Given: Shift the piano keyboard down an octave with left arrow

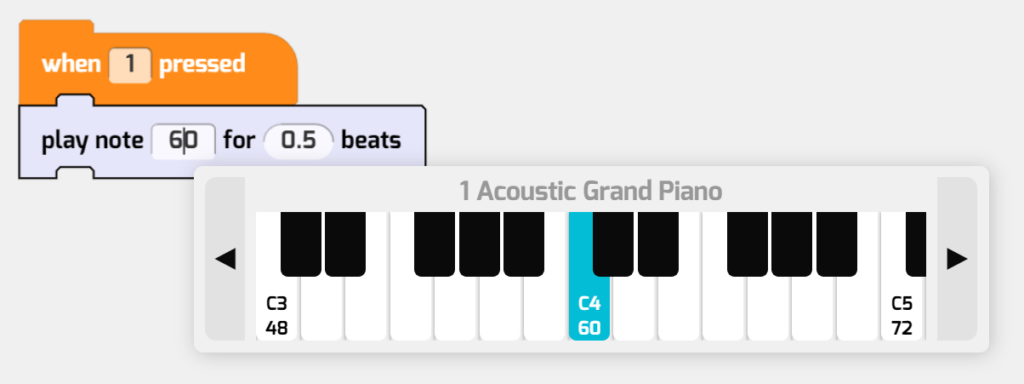Looking at the screenshot, I should tap(225, 259).
